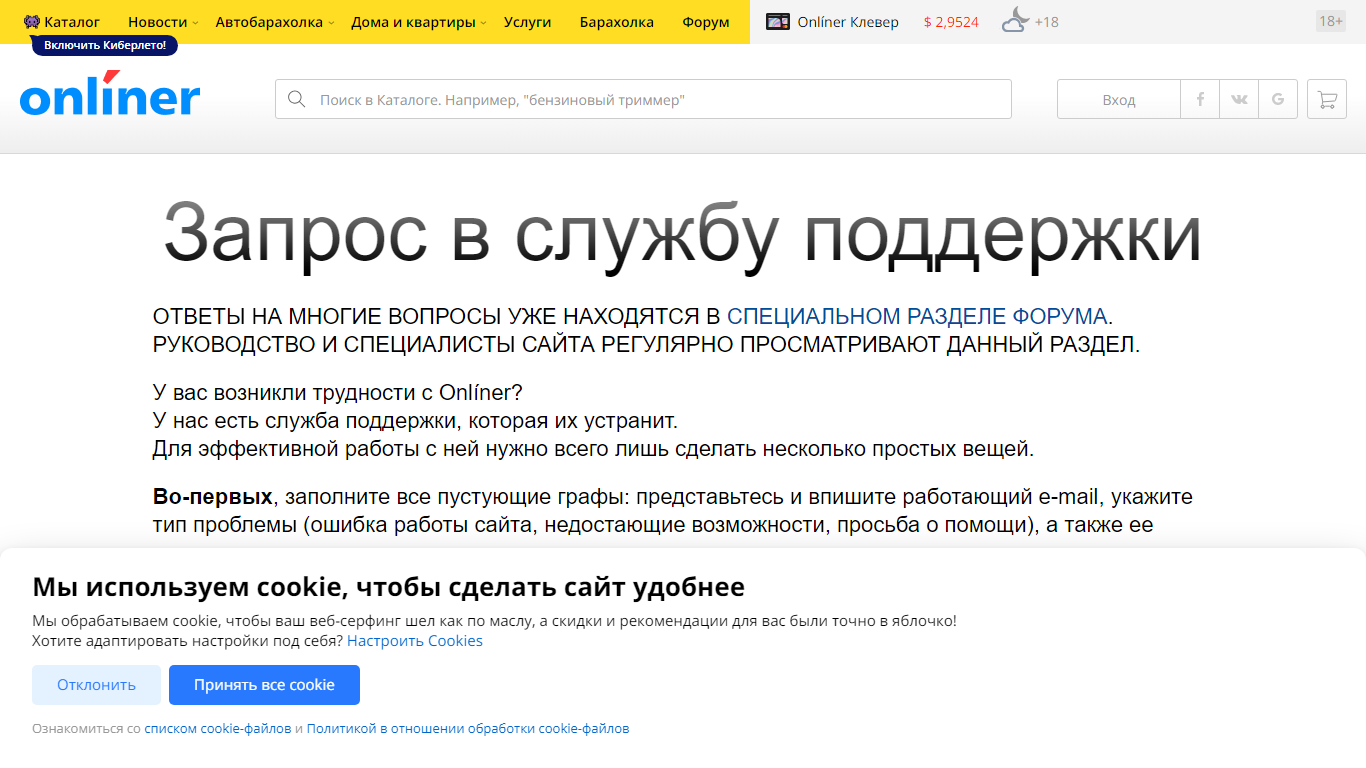Open the shopping cart icon

point(1327,99)
